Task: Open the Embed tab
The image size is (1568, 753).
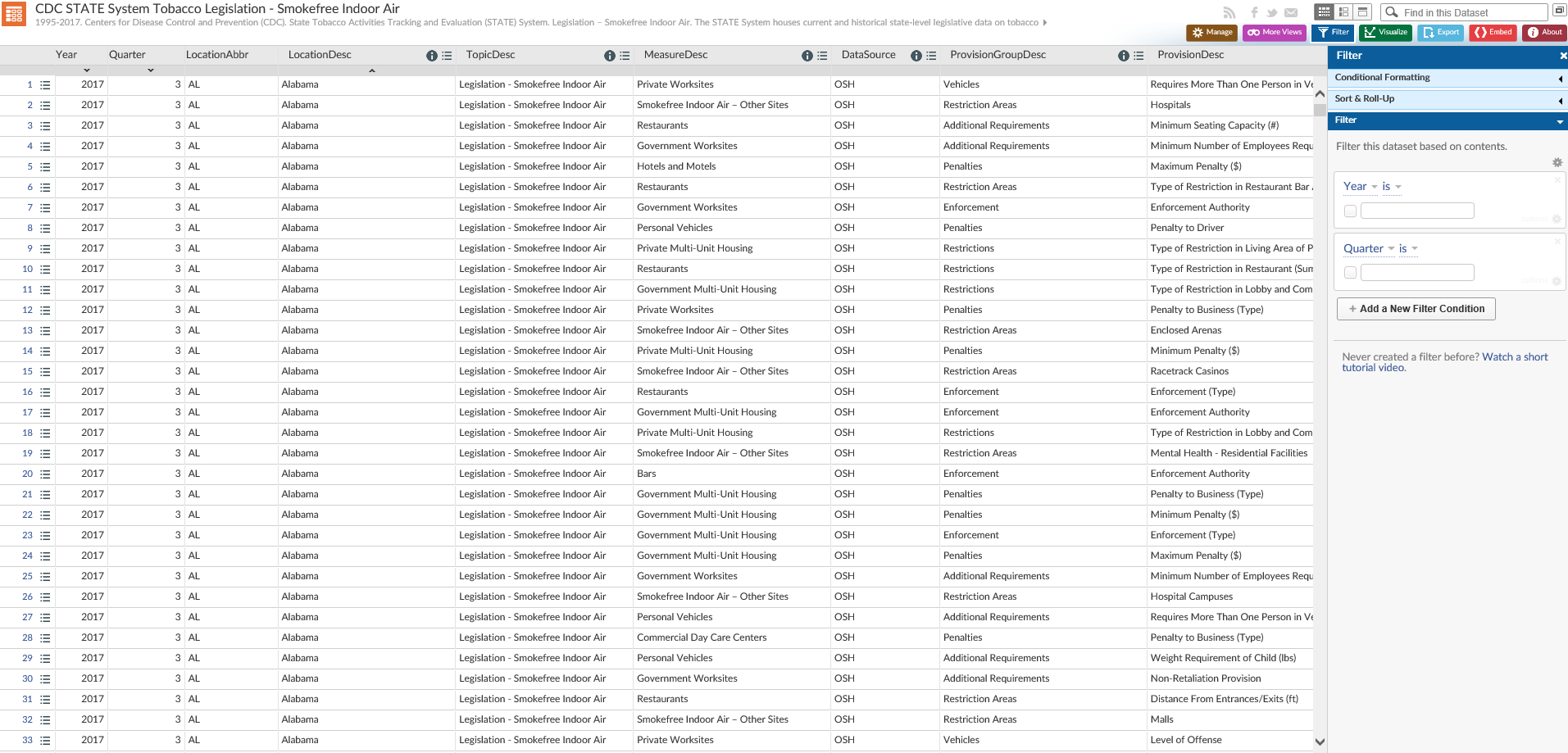Action: click(x=1493, y=33)
